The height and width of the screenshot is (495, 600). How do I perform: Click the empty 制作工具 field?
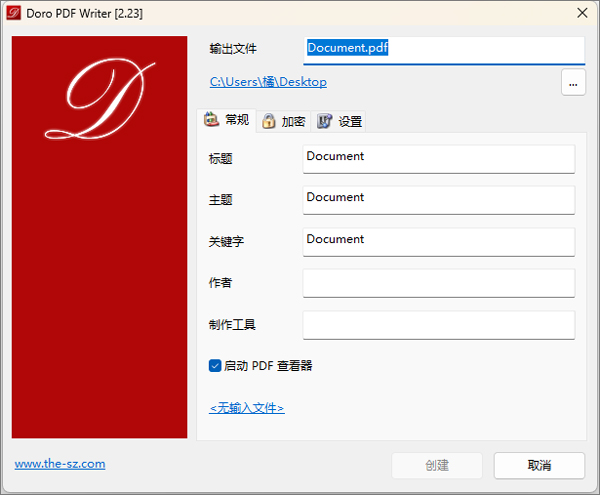click(x=439, y=325)
